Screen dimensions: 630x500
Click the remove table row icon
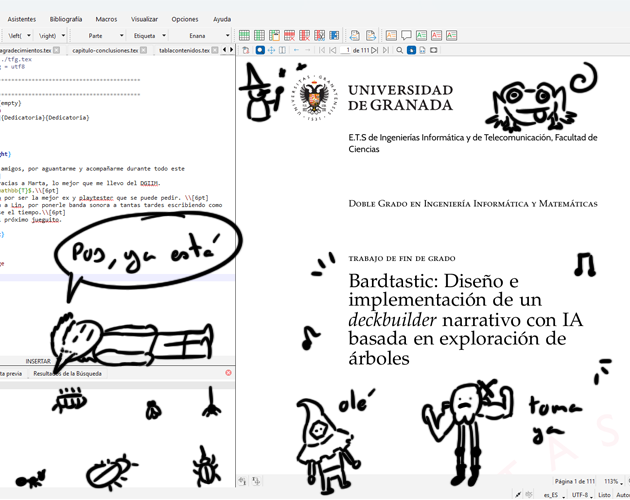(289, 35)
